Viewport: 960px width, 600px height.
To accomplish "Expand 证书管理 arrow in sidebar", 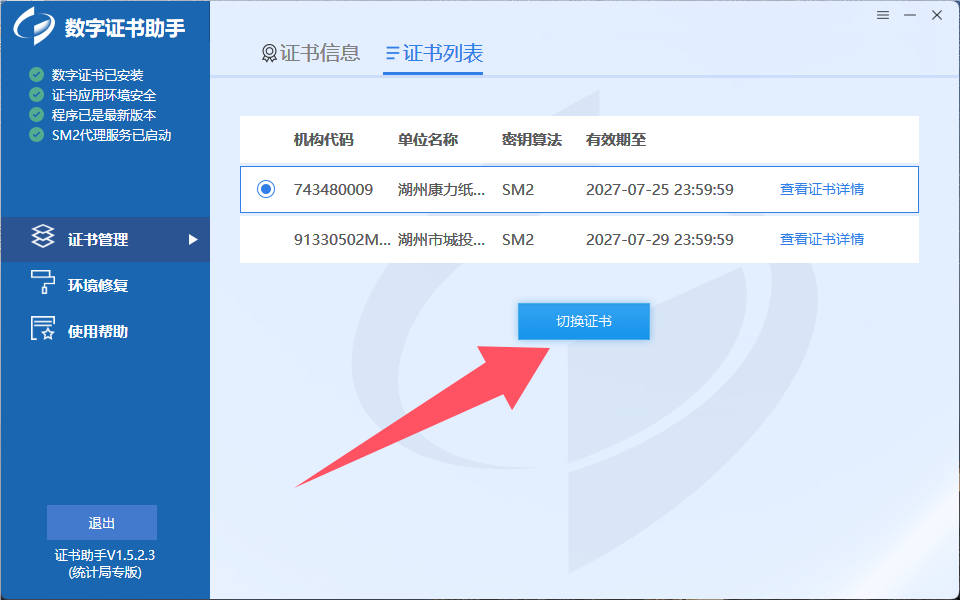I will [x=193, y=240].
